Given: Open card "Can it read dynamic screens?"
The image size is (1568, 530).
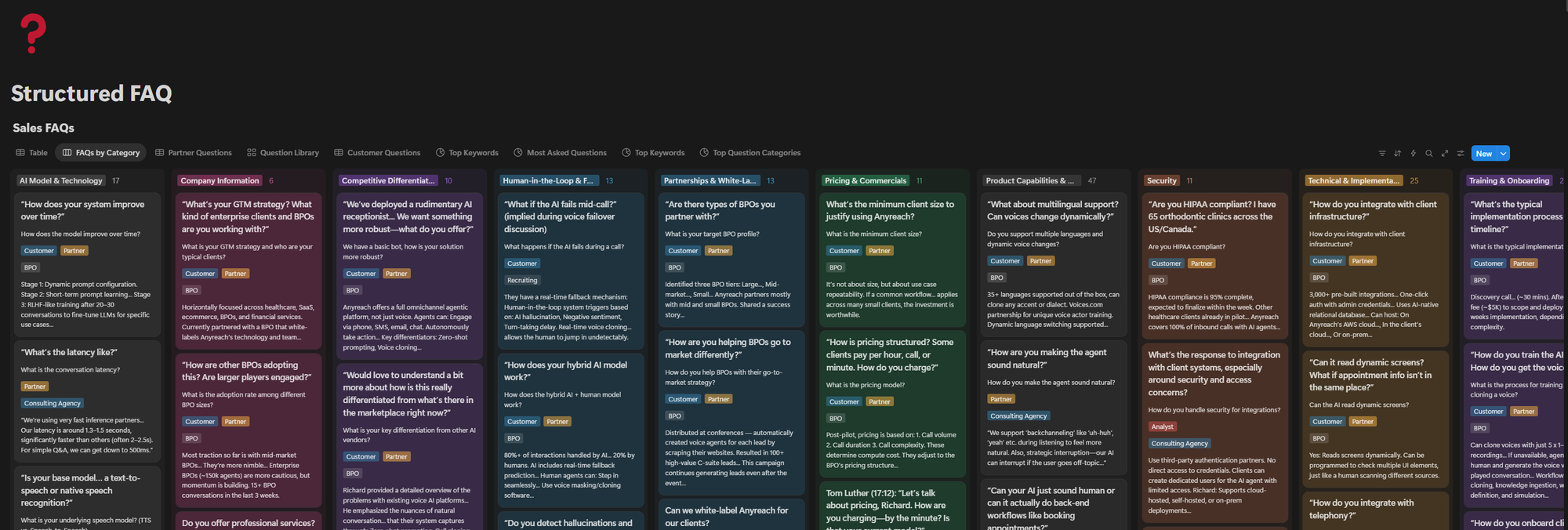Looking at the screenshot, I should pos(1376,419).
